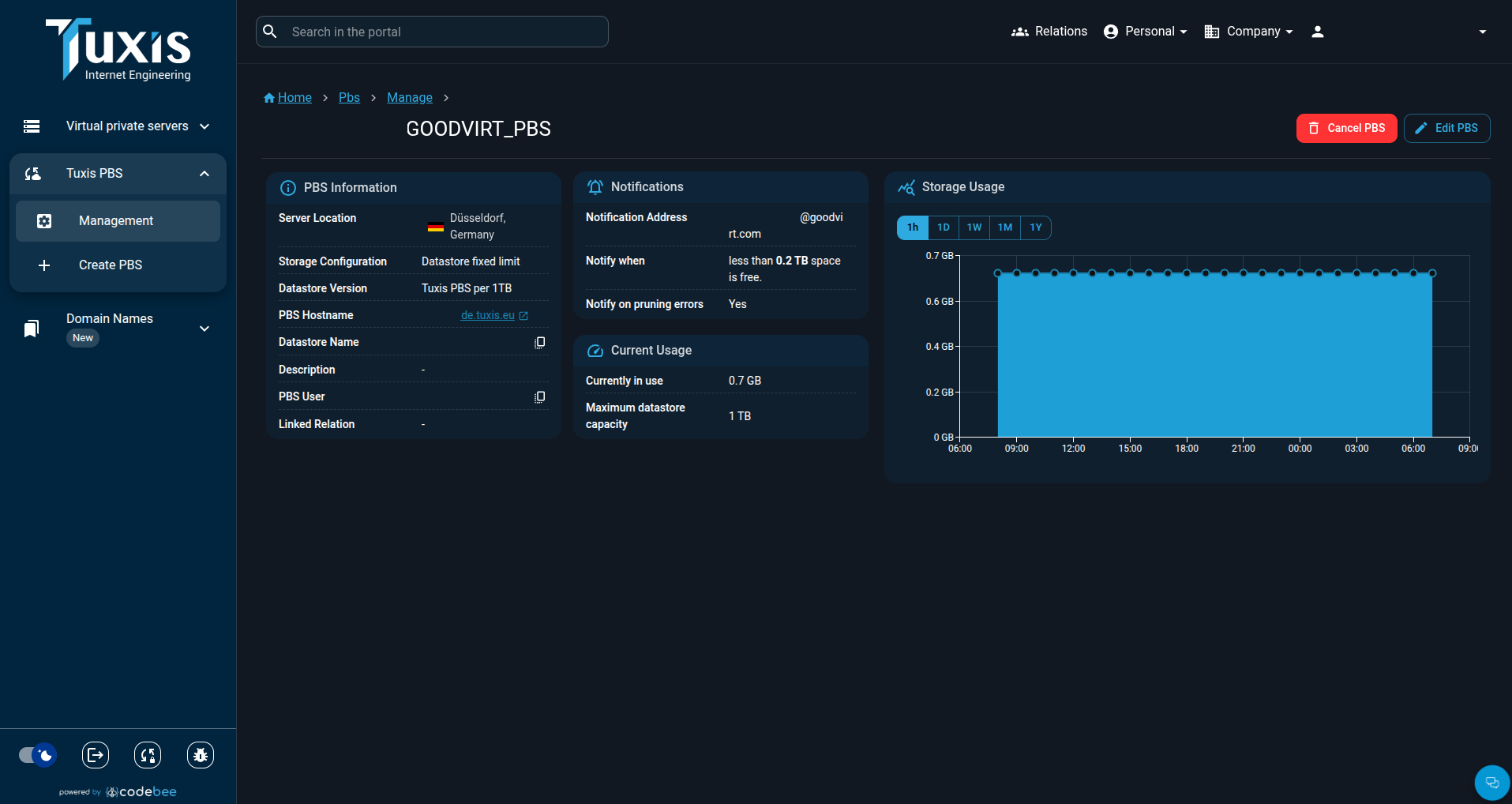Select the 1h time range tab

coord(913,227)
